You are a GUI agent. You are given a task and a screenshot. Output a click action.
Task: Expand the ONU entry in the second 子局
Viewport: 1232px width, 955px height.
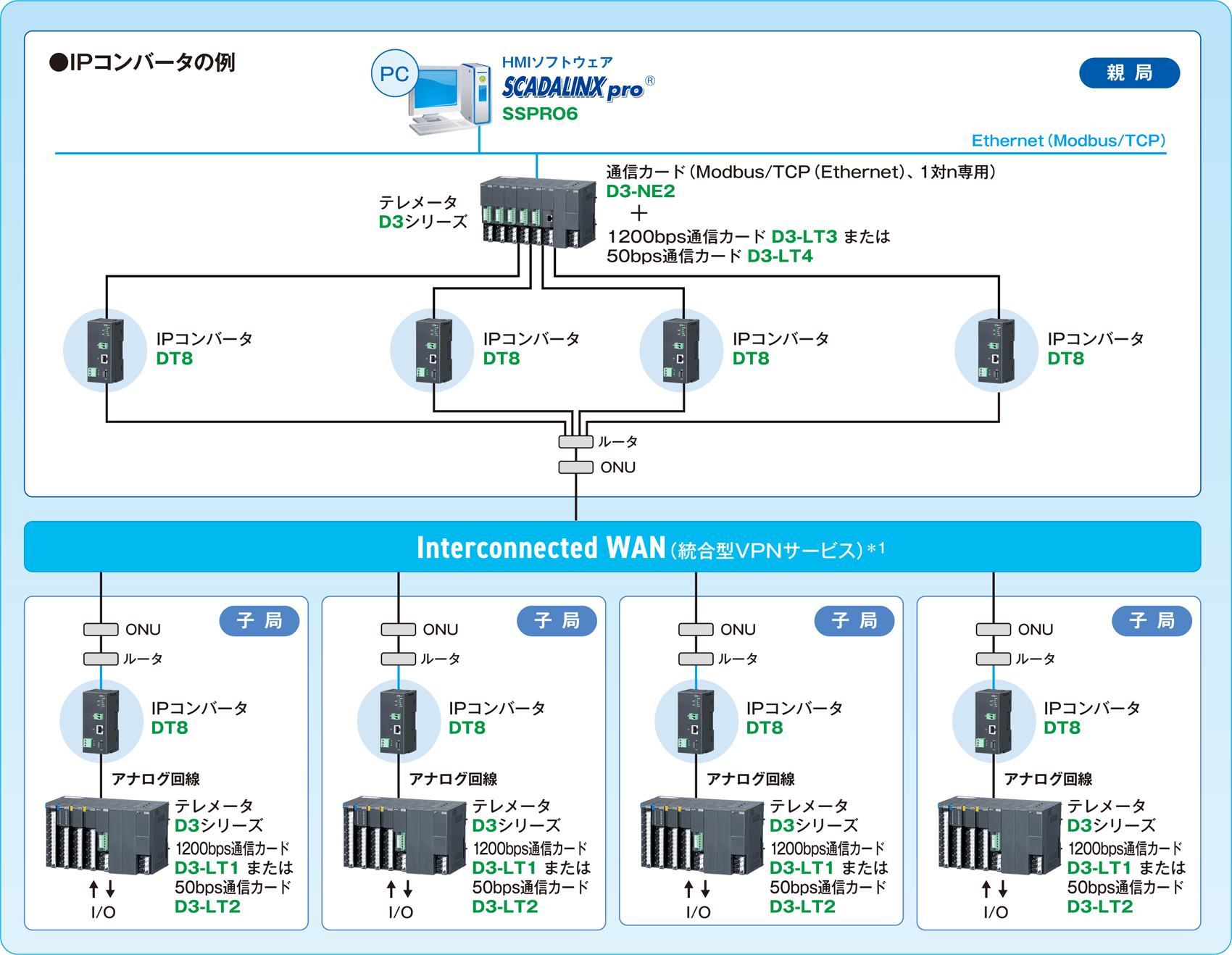[x=398, y=629]
